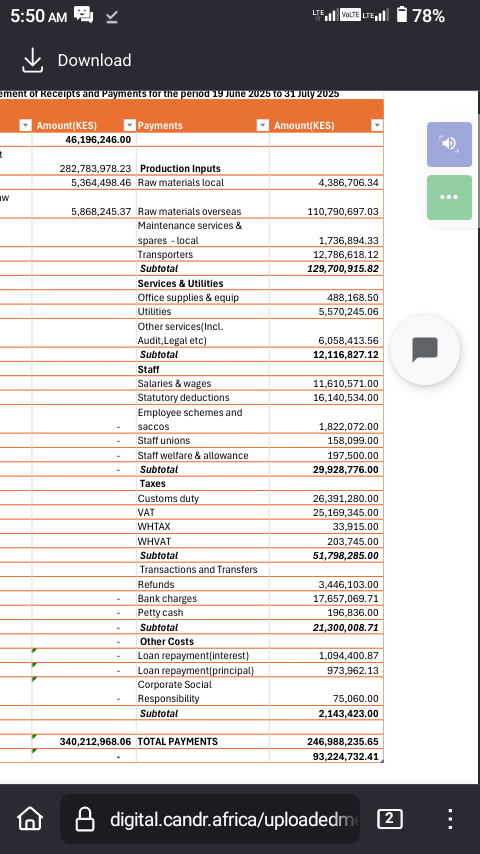480x854 pixels.
Task: Select the Salaries & wages label
Action: [x=174, y=383]
